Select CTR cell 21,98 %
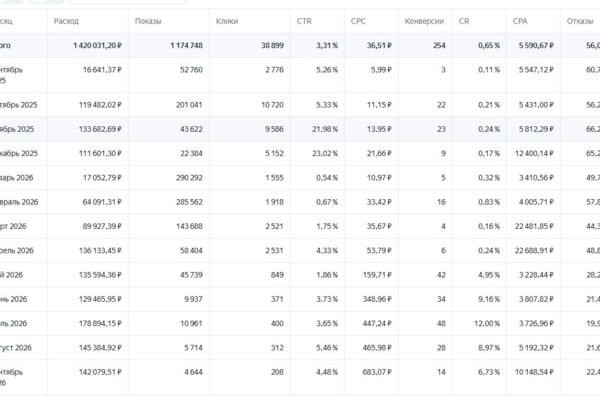Viewport: 600px width, 400px height. 325,129
